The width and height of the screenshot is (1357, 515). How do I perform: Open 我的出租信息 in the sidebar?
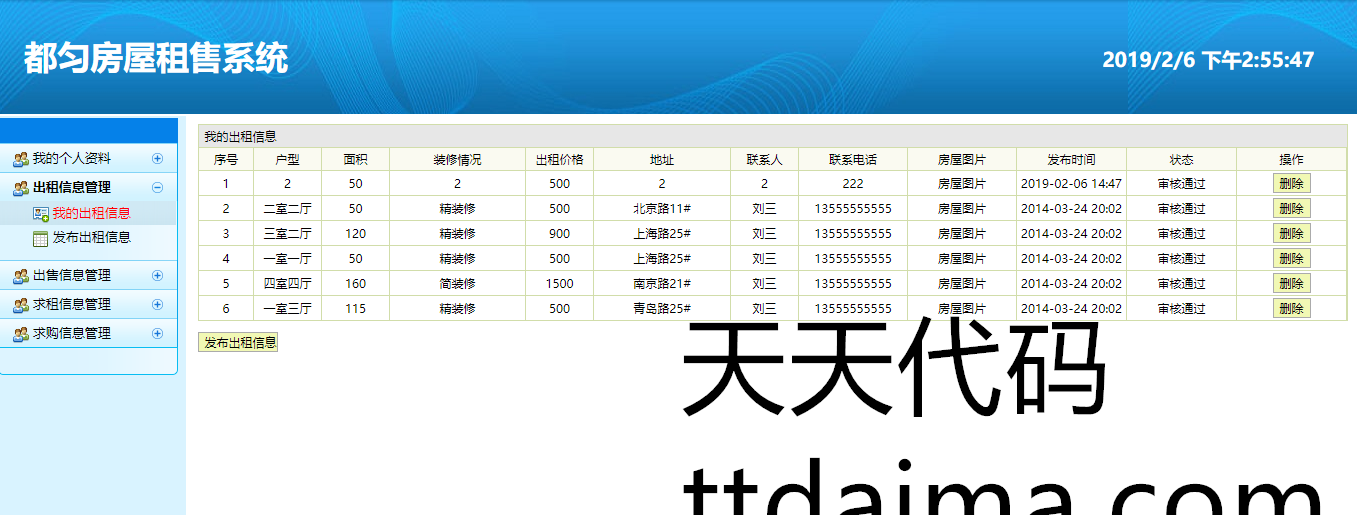click(91, 213)
